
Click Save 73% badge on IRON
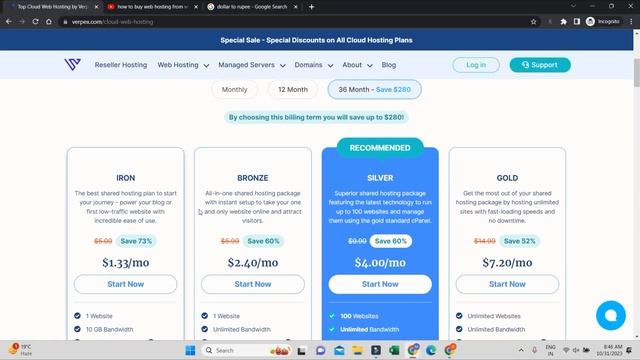[x=136, y=241]
